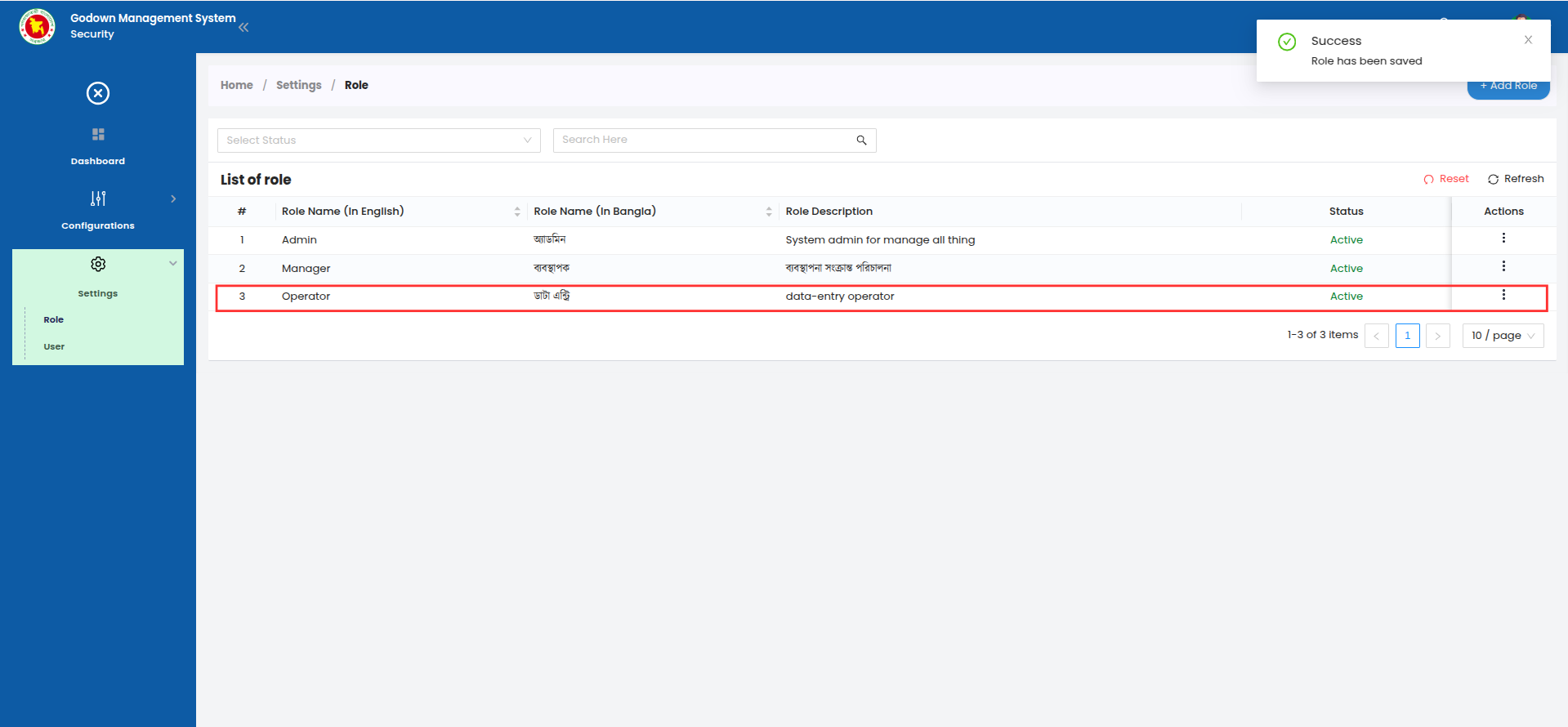Open the Select Status dropdown
This screenshot has height=727, width=1568.
[378, 140]
